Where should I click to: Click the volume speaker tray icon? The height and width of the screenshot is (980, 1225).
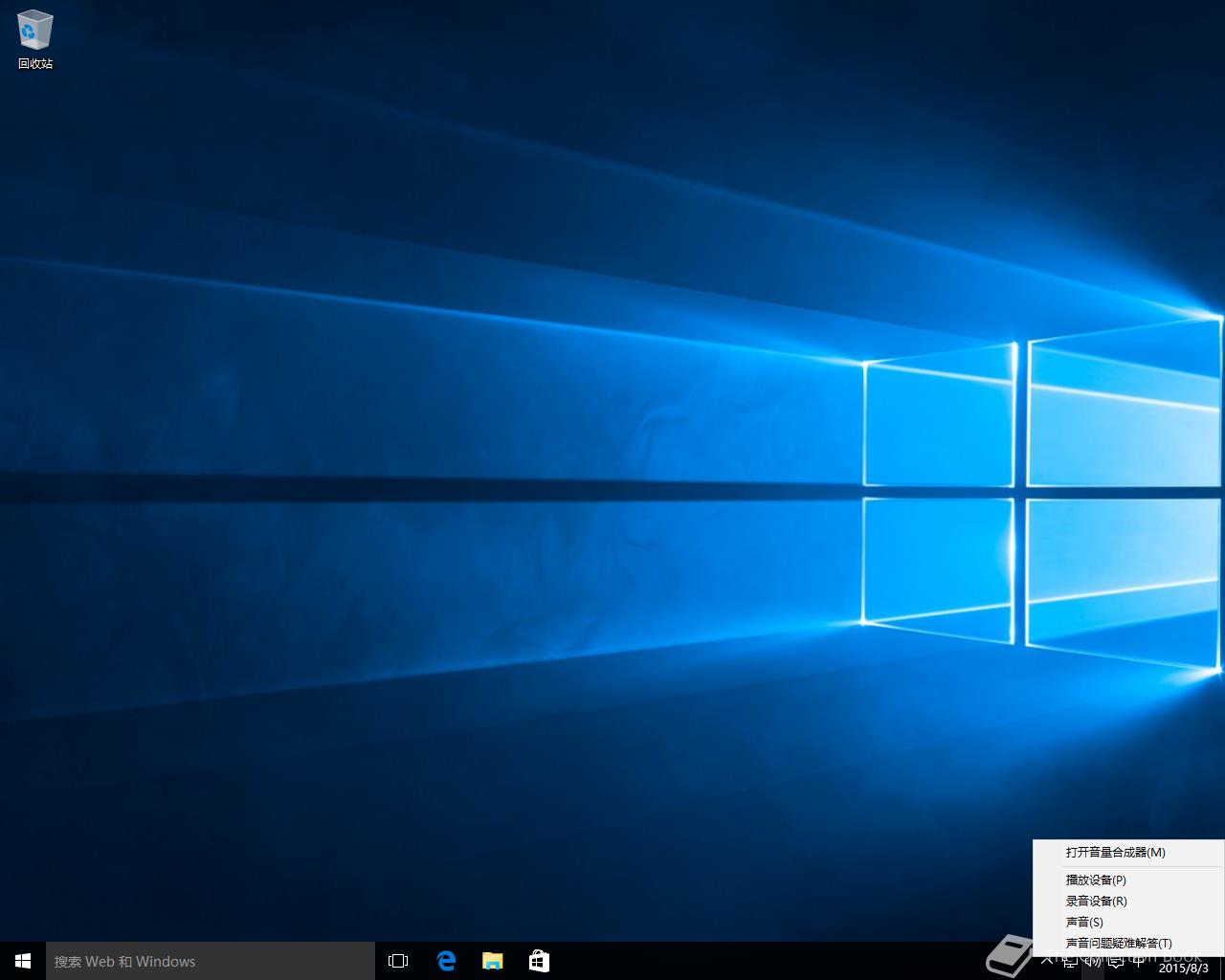point(1093,961)
